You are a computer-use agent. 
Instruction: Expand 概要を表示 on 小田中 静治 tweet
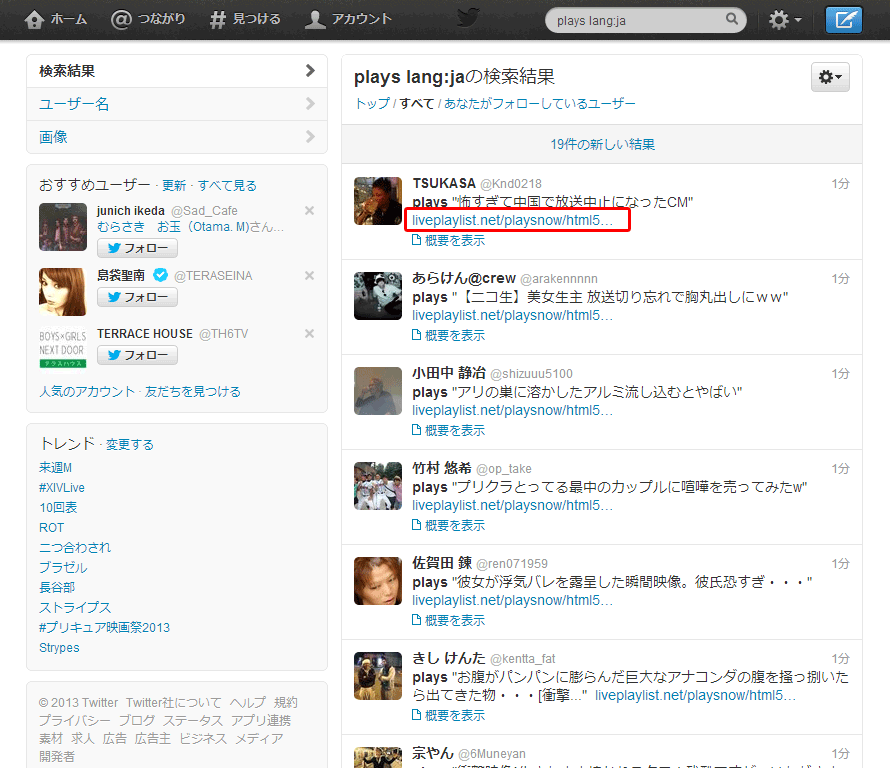point(448,430)
